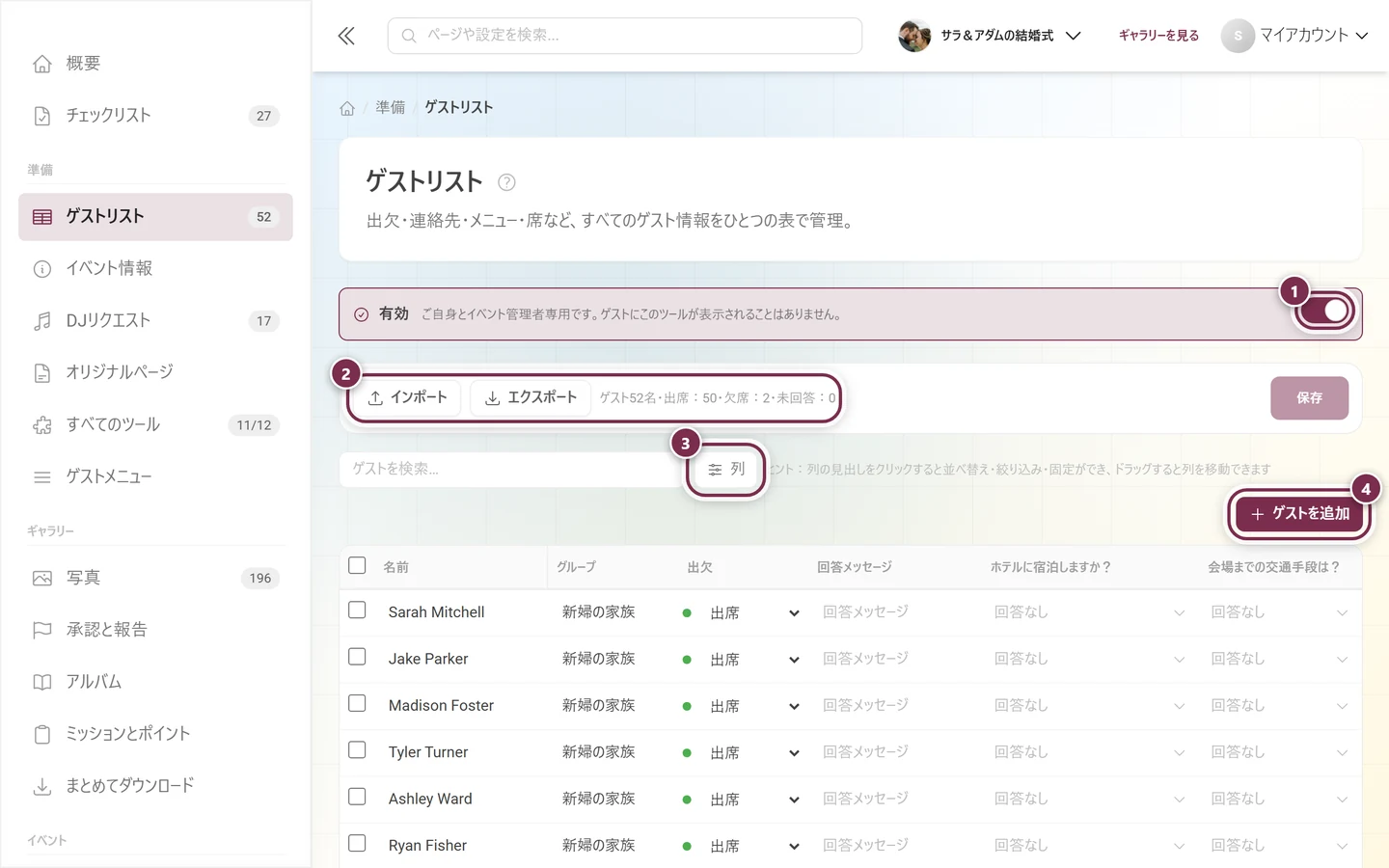Image resolution: width=1389 pixels, height=868 pixels.
Task: Click the home icon in breadcrumb
Action: tap(347, 108)
